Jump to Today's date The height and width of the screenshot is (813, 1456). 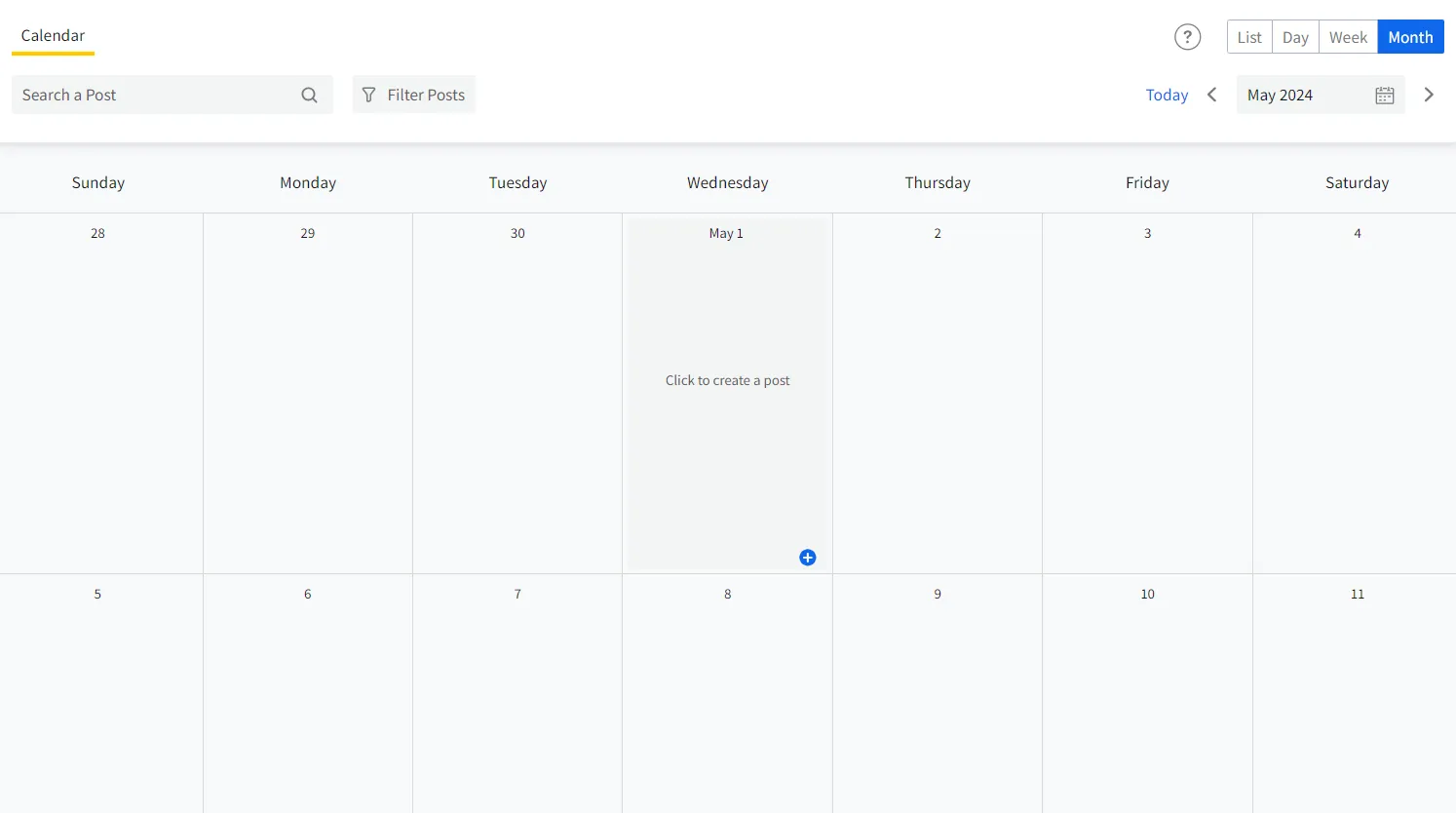coord(1167,95)
